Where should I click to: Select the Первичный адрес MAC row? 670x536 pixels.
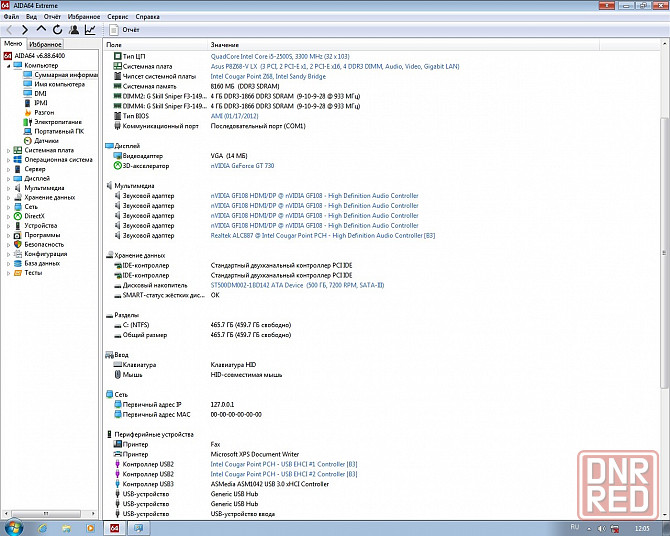tap(188, 415)
